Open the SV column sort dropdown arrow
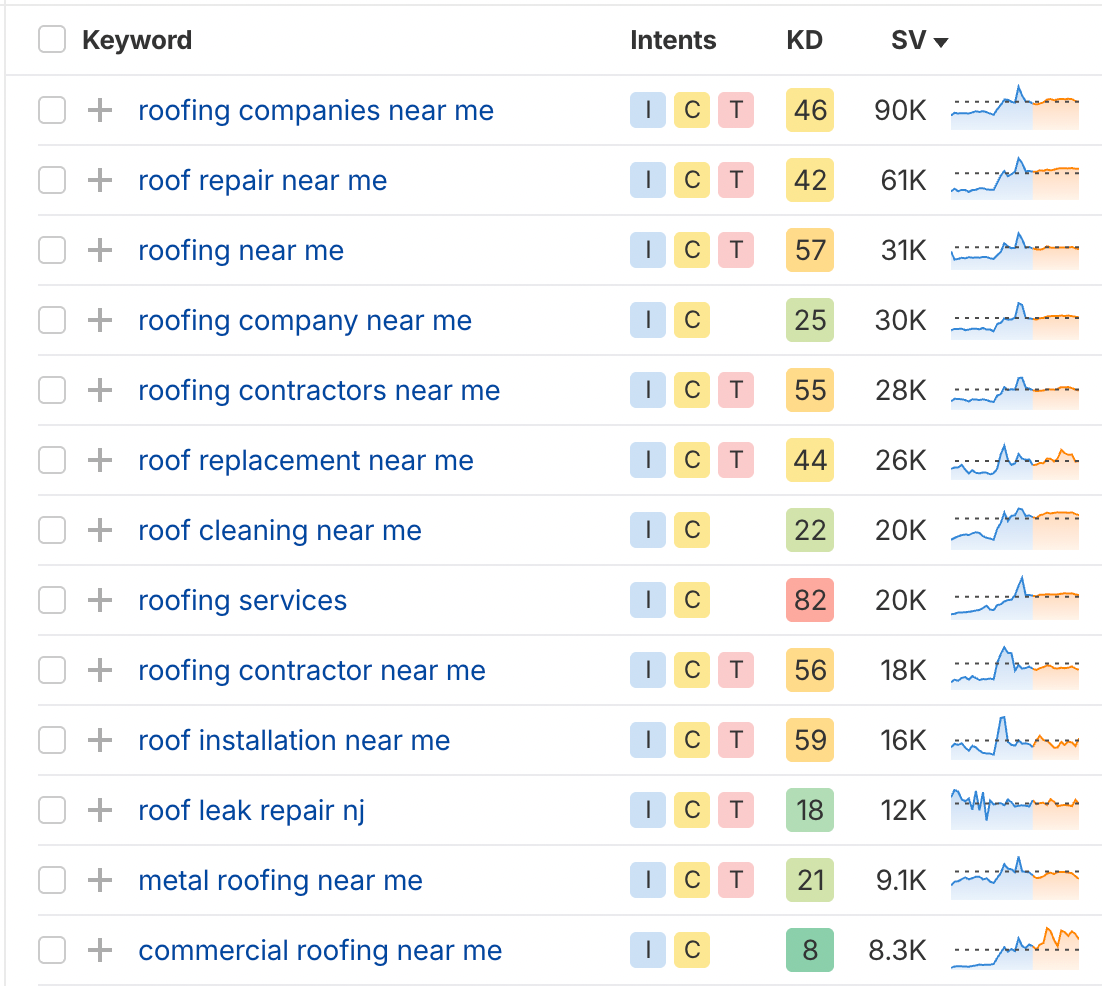This screenshot has height=986, width=1102. pos(941,41)
